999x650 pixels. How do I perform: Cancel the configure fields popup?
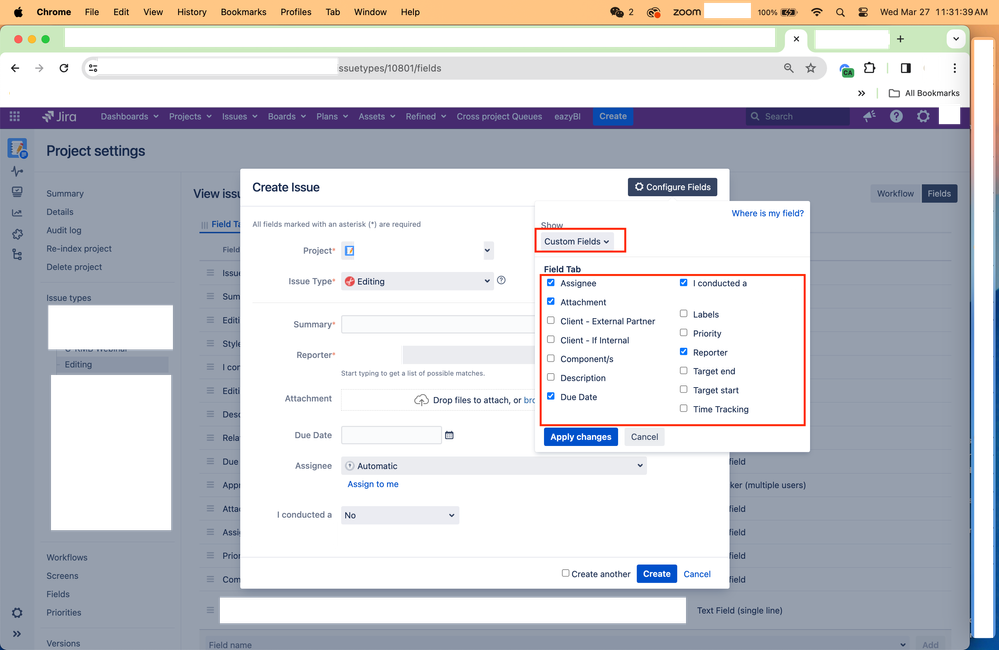point(644,437)
